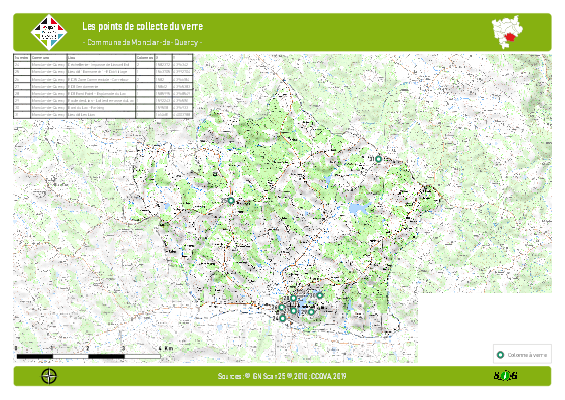Click glass collection marker number 31
Image resolution: width=565 pixels, height=400 pixels.
pyautogui.click(x=378, y=159)
